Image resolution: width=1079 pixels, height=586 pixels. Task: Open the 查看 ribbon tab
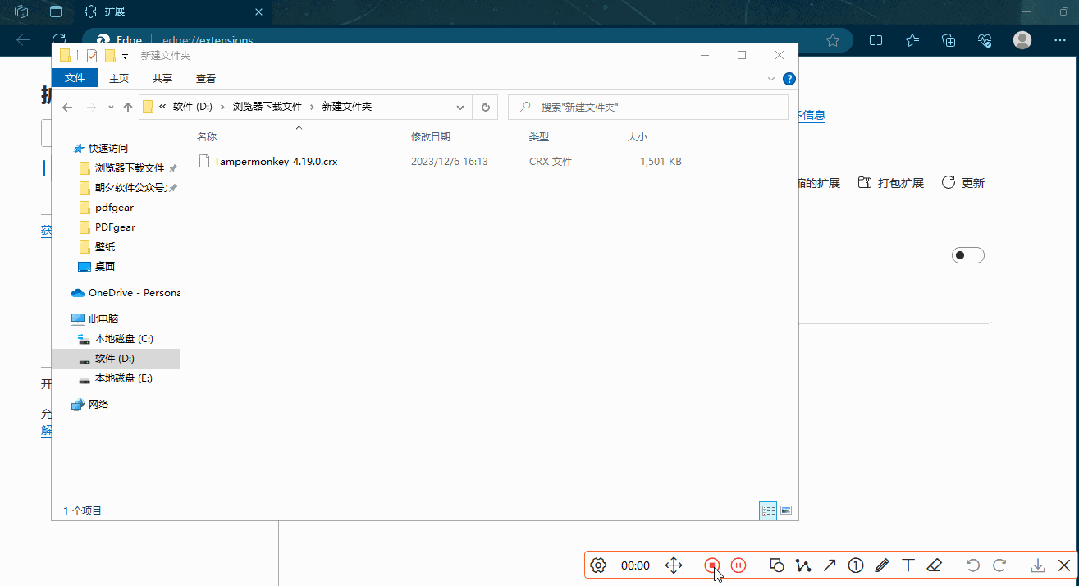click(206, 78)
